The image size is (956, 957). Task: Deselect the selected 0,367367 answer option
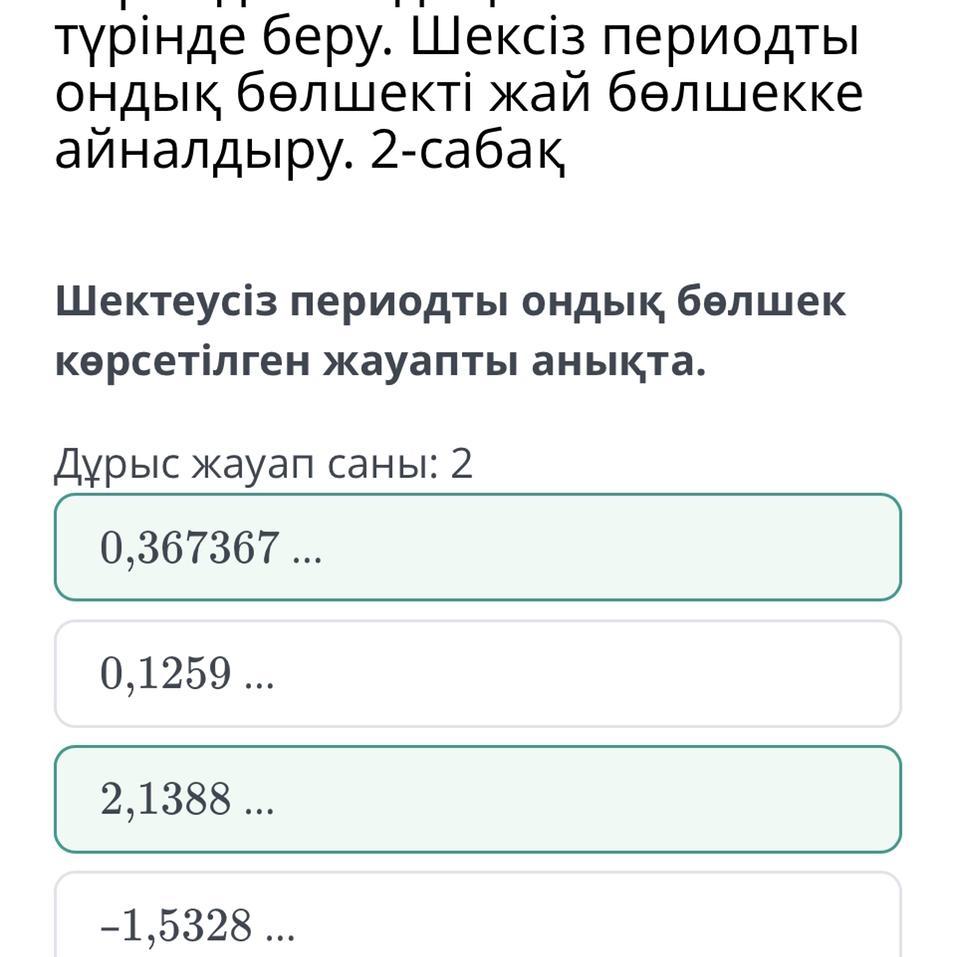(478, 547)
